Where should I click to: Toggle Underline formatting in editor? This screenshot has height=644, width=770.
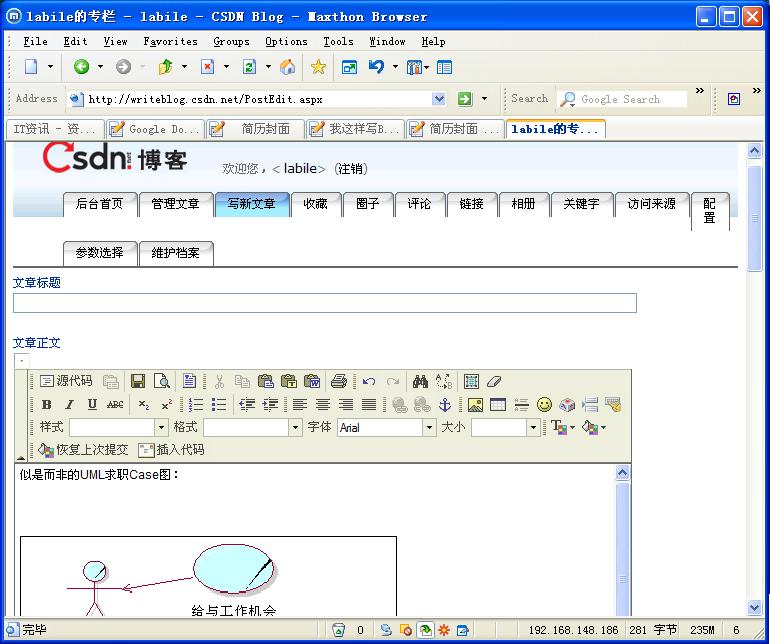click(92, 405)
